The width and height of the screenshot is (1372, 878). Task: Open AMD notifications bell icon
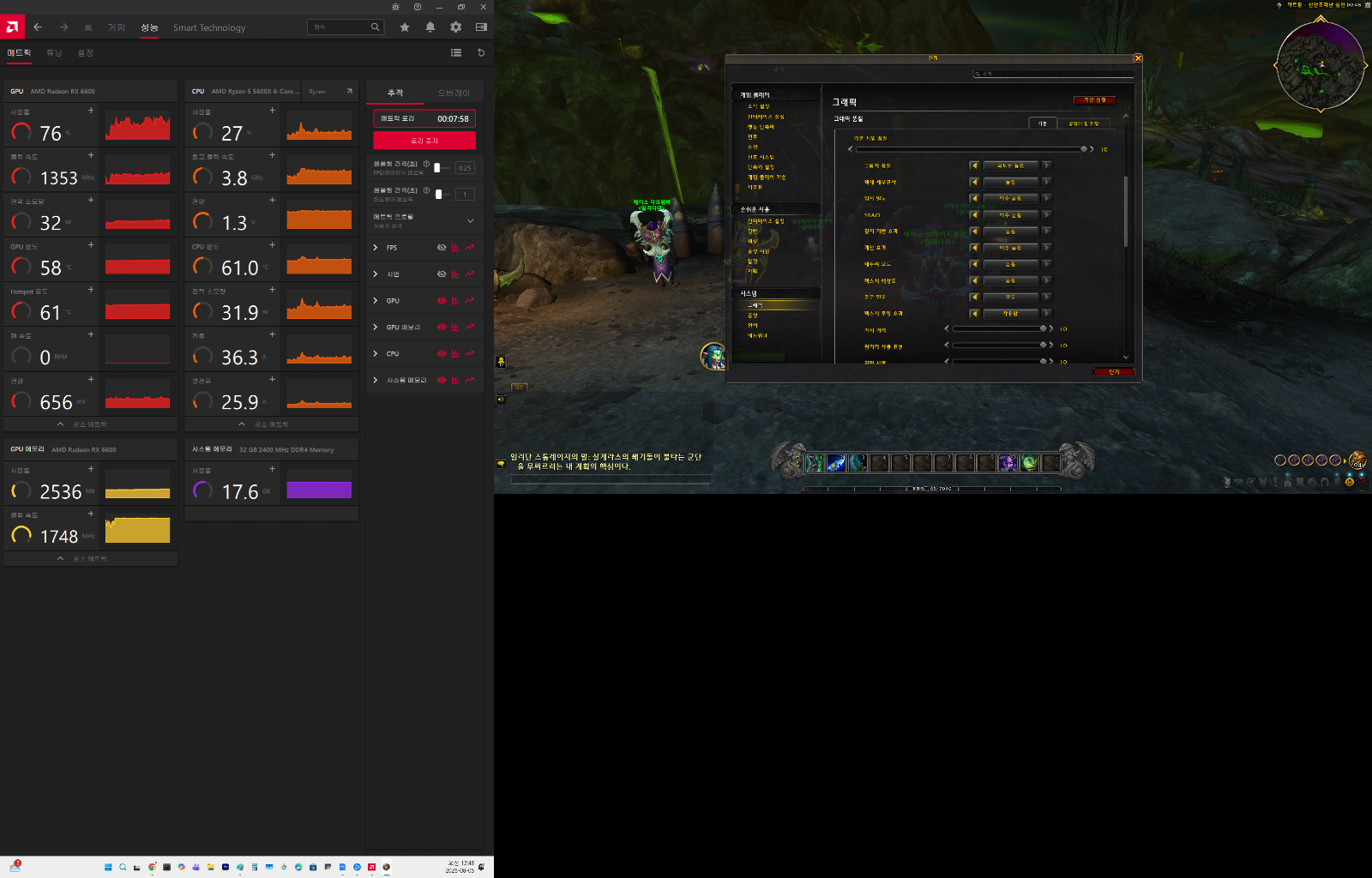[430, 27]
